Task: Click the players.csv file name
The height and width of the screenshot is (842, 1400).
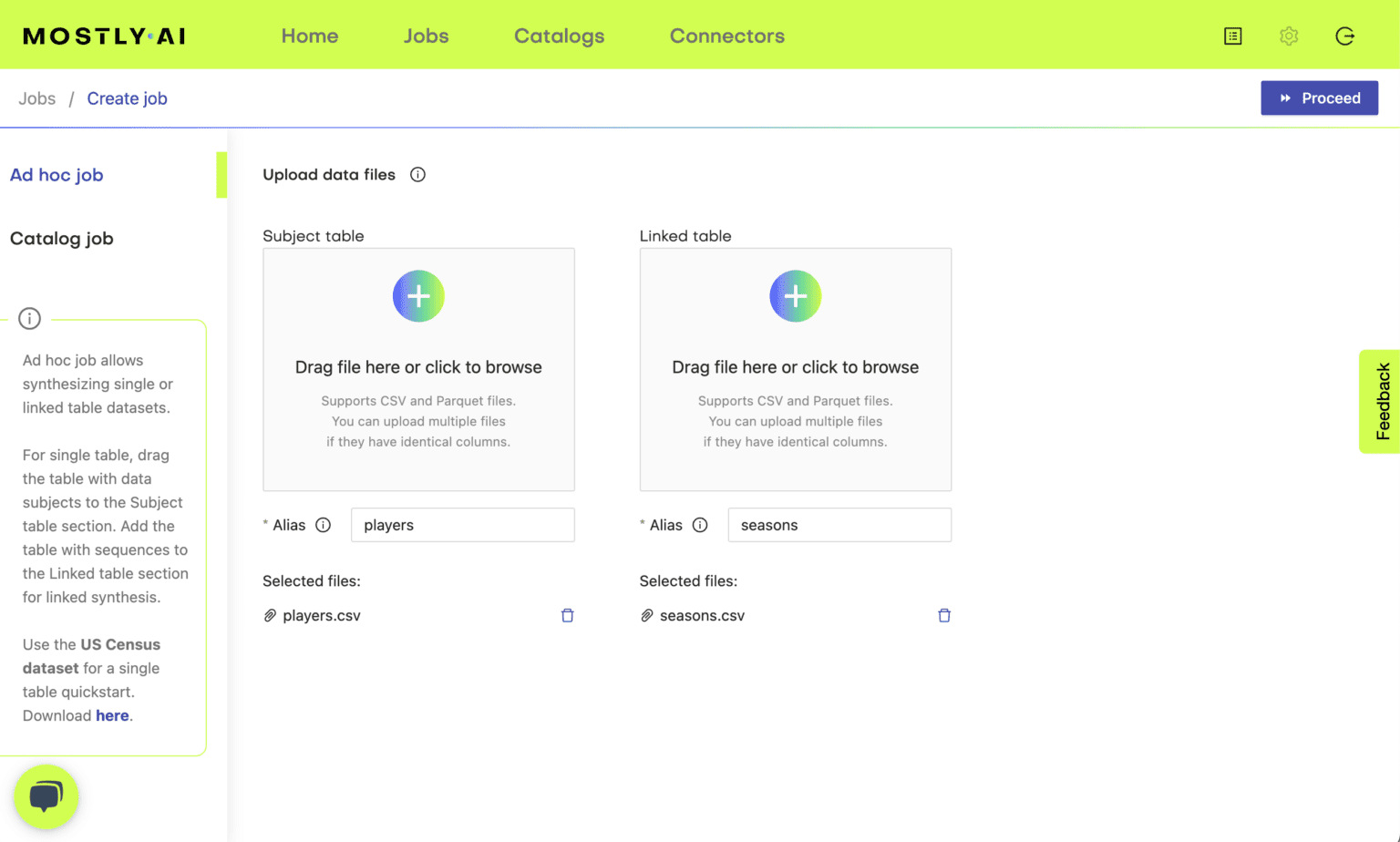Action: pos(322,616)
